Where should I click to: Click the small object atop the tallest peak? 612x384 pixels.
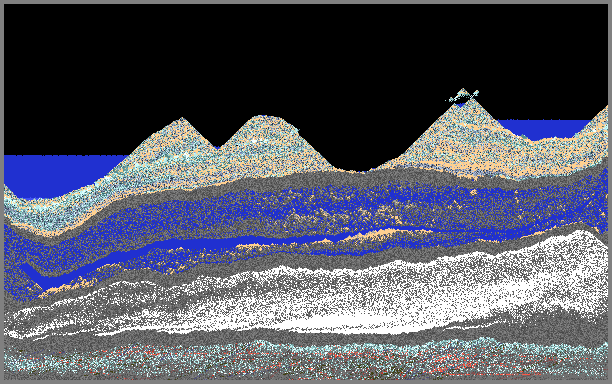tap(463, 96)
